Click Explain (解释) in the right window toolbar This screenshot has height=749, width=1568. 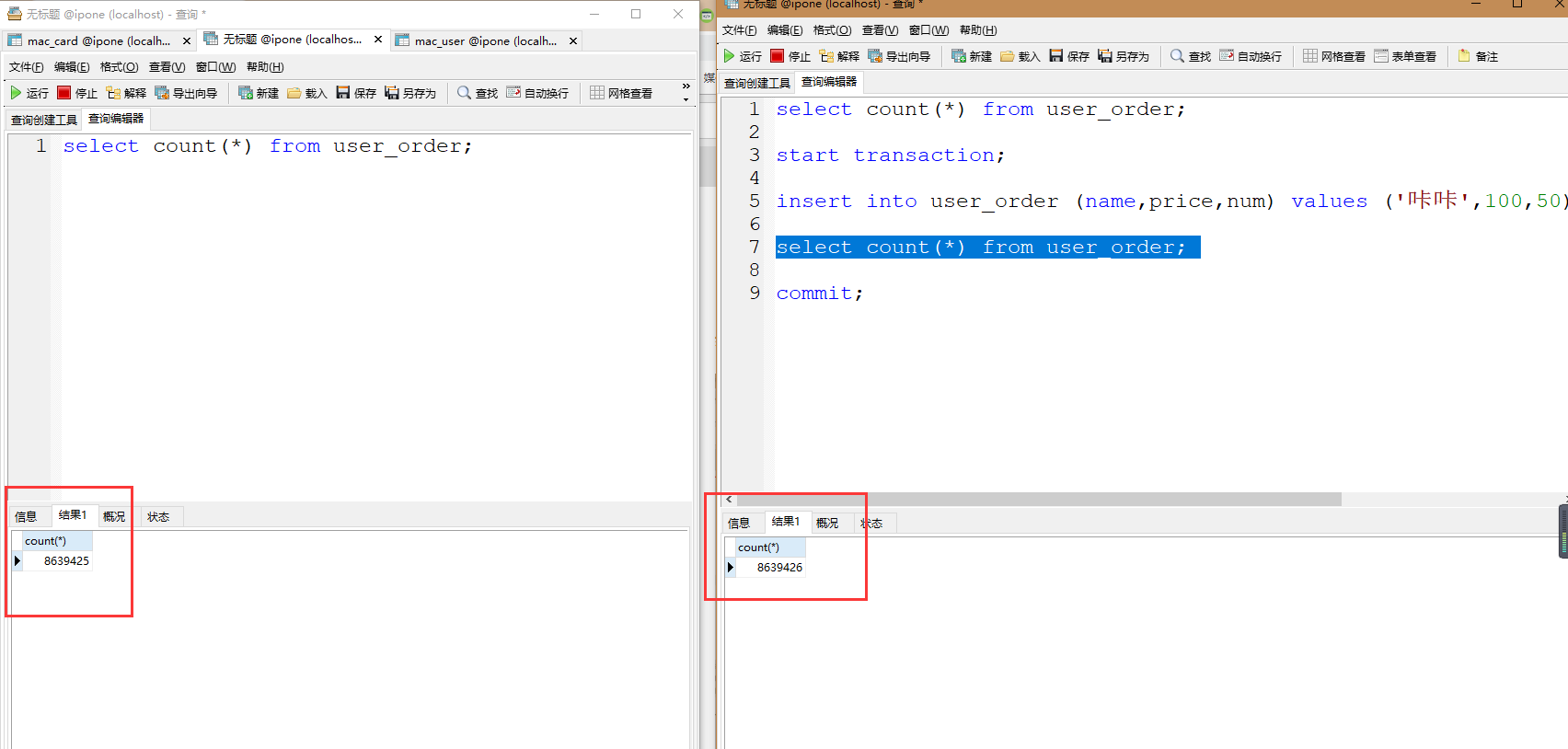coord(839,56)
